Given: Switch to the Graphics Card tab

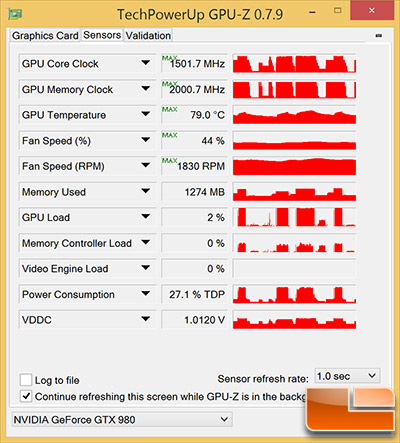Looking at the screenshot, I should click(x=45, y=35).
